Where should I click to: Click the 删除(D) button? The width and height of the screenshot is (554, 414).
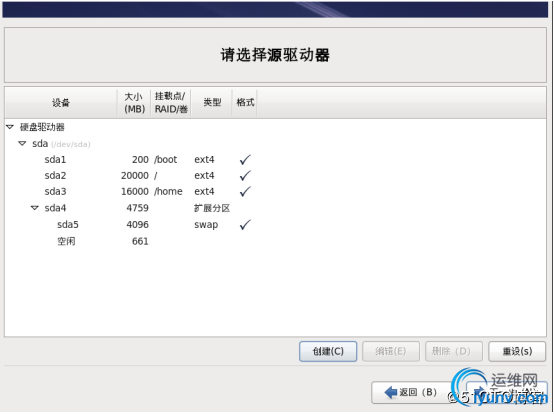pyautogui.click(x=454, y=351)
